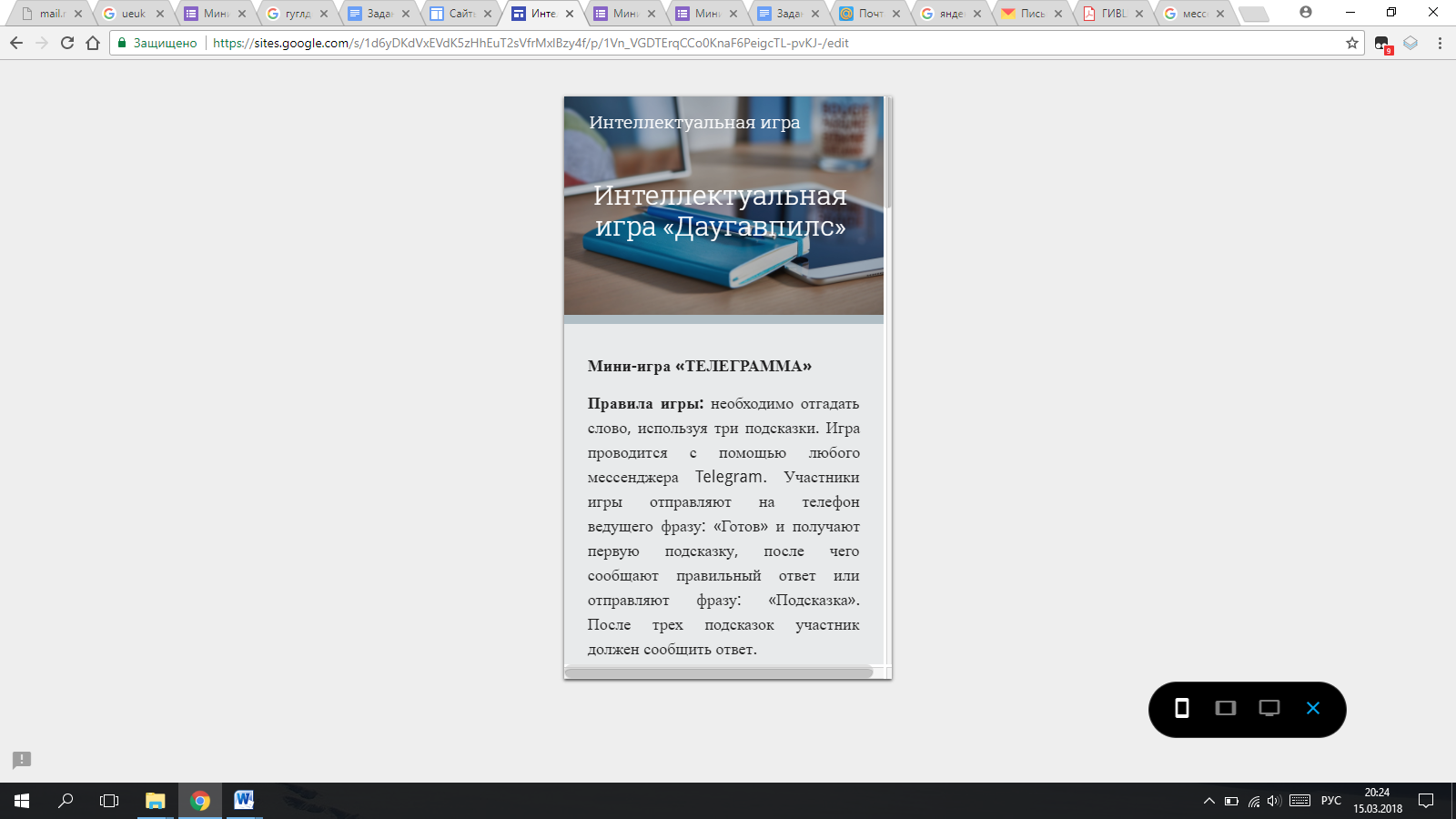Open File Explorer from taskbar
Screen dimensions: 1456x819
coord(156,801)
